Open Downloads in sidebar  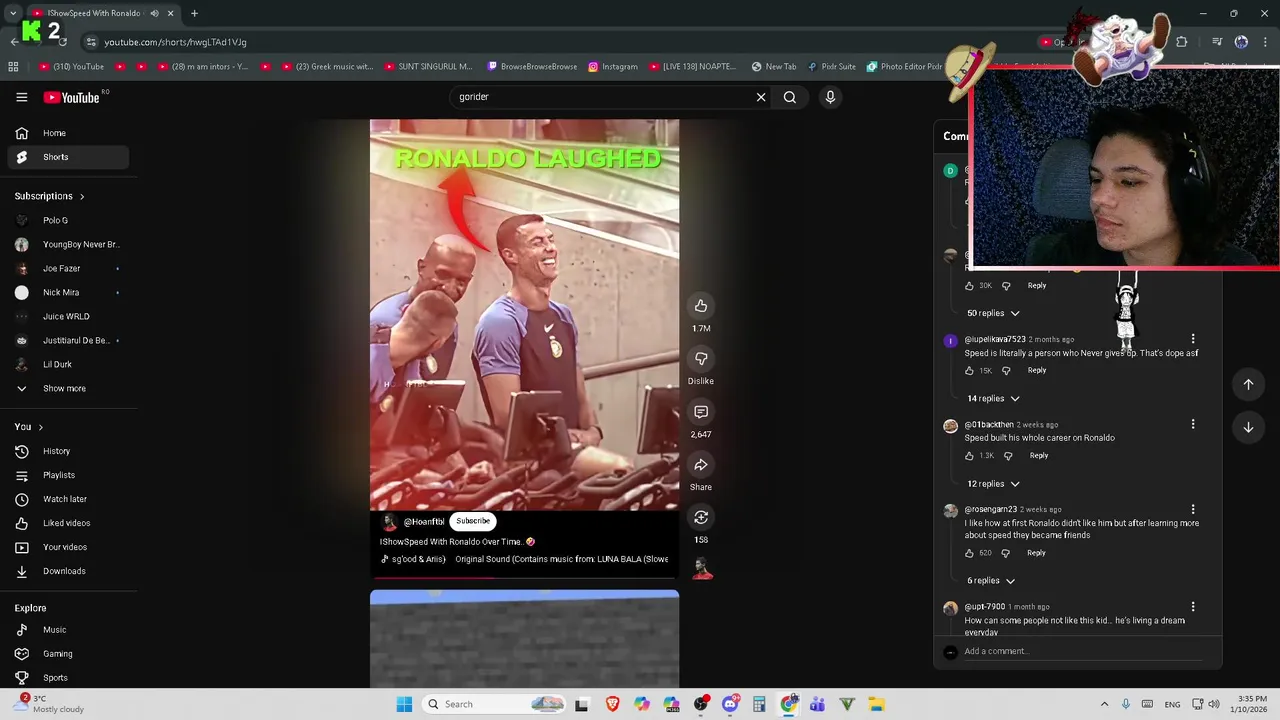point(68,571)
